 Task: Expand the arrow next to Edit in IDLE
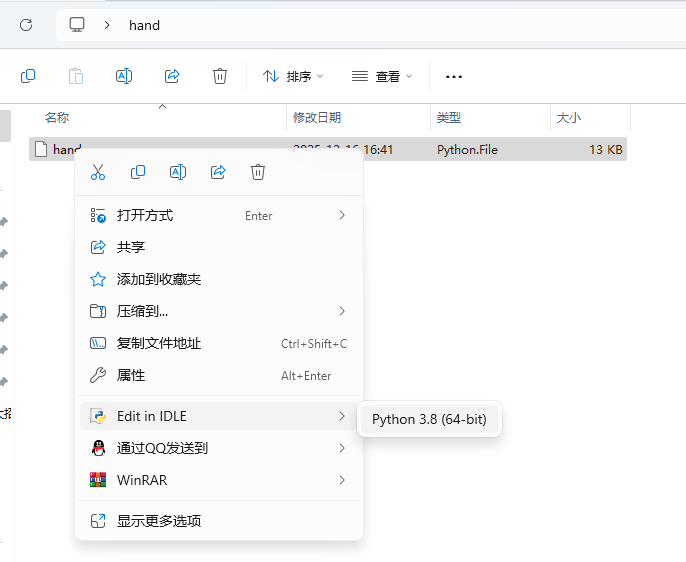[342, 416]
